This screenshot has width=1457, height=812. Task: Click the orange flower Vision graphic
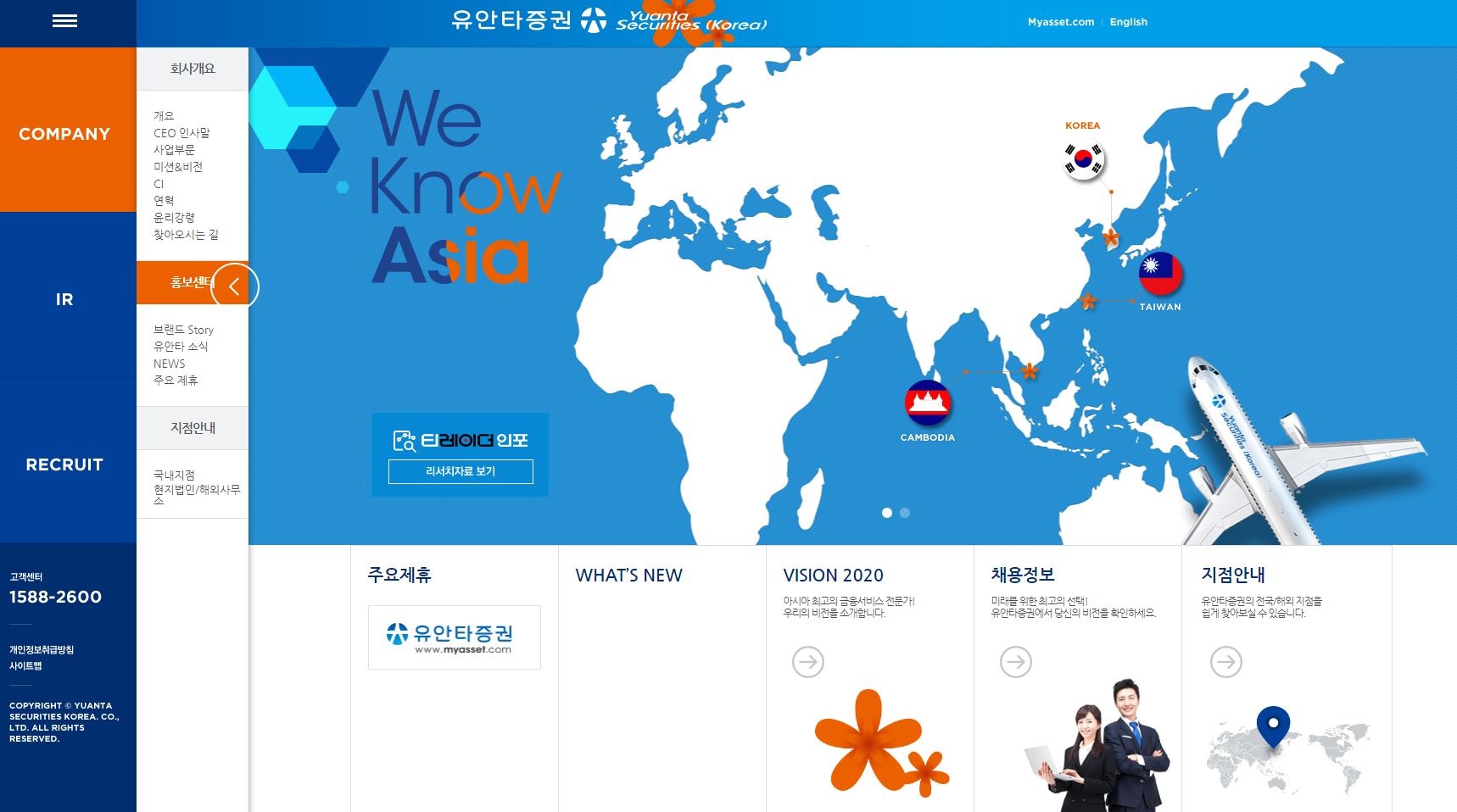[x=881, y=742]
